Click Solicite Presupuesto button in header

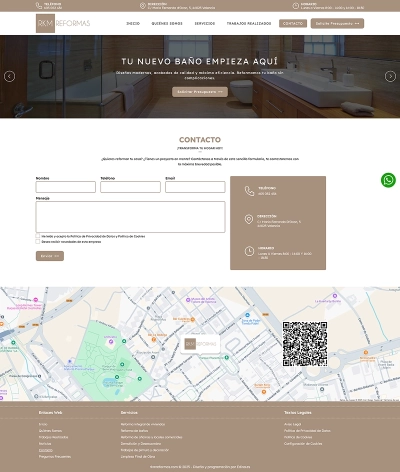(337, 23)
